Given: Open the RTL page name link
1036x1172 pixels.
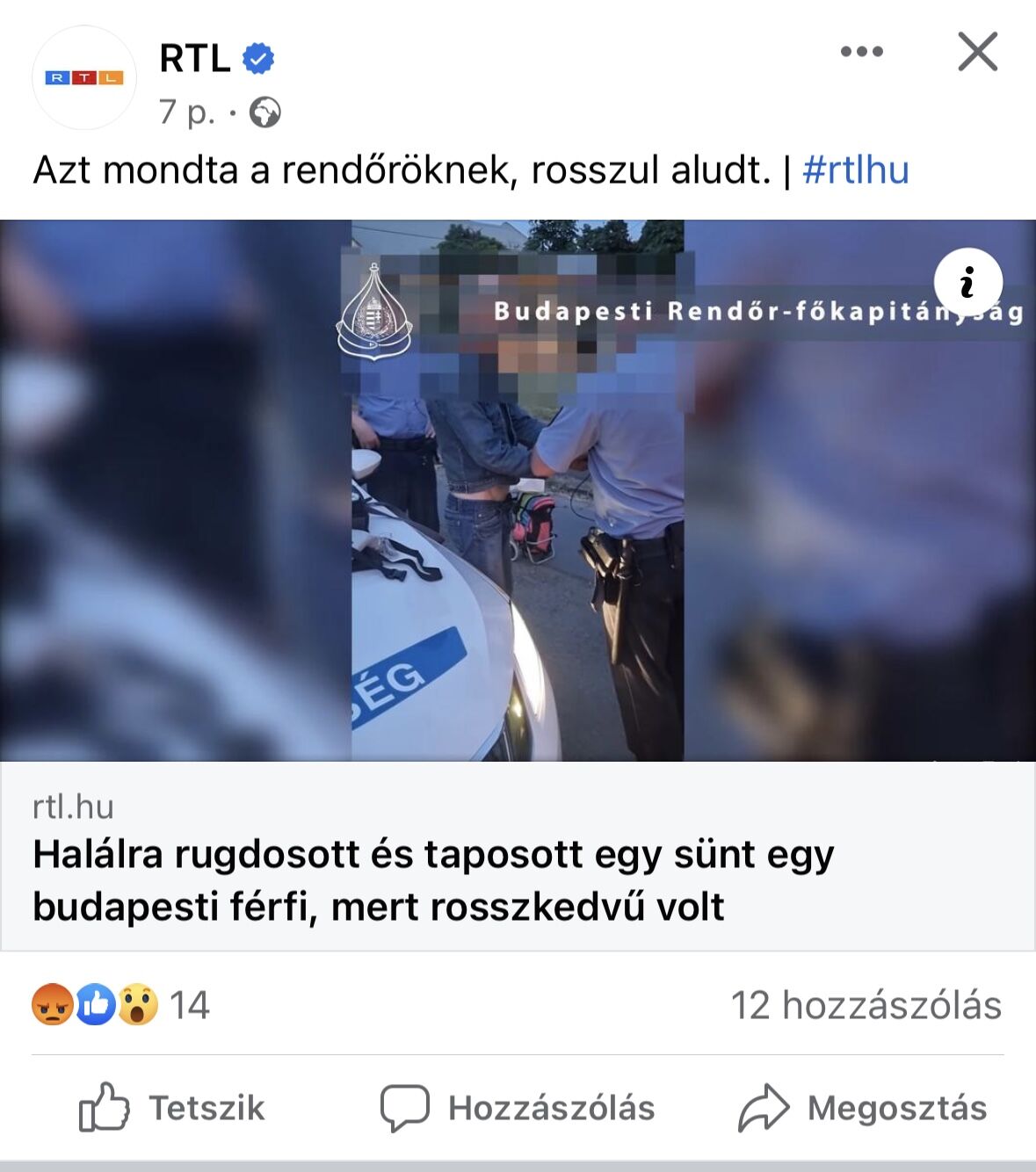Looking at the screenshot, I should click(x=195, y=59).
